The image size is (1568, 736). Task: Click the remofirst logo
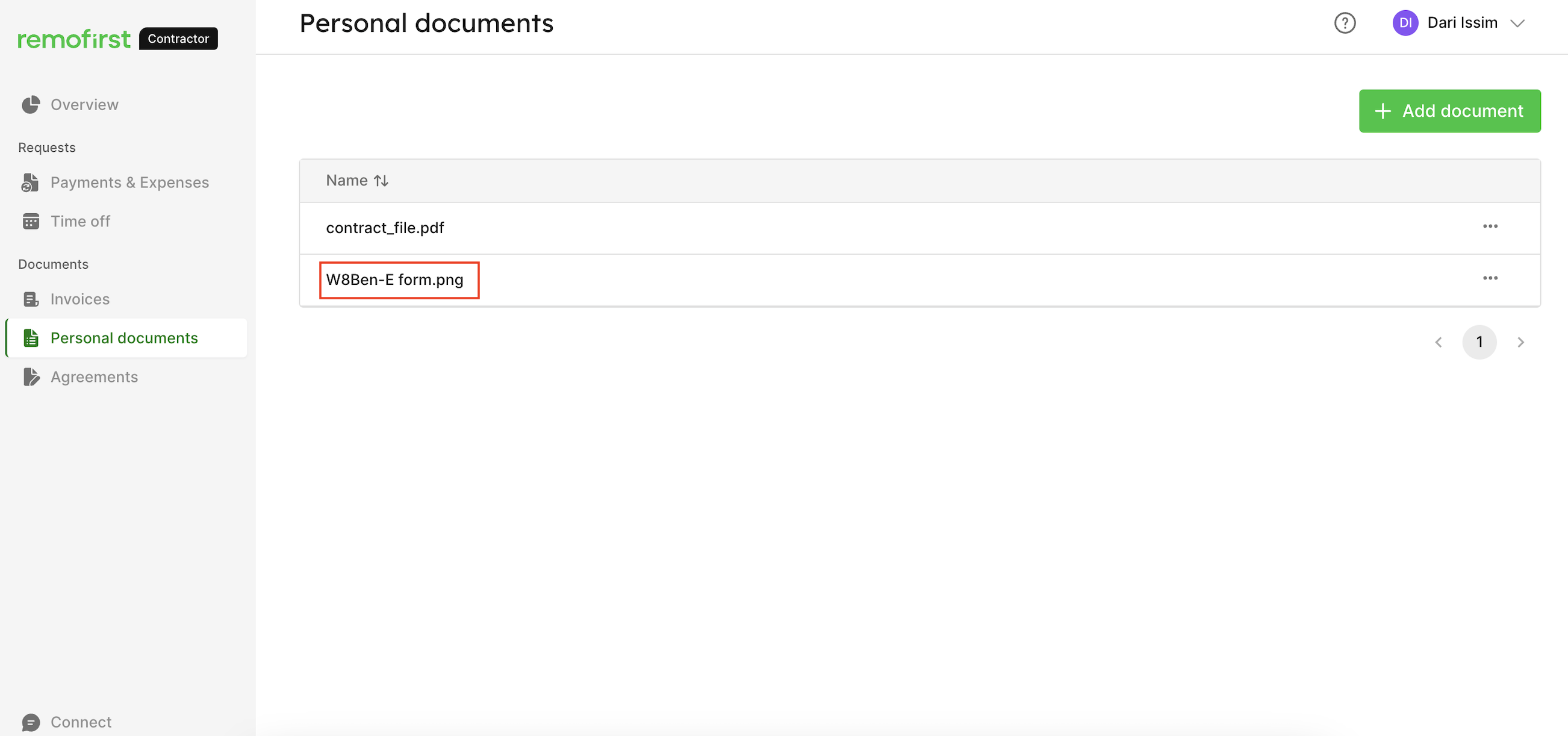click(73, 39)
